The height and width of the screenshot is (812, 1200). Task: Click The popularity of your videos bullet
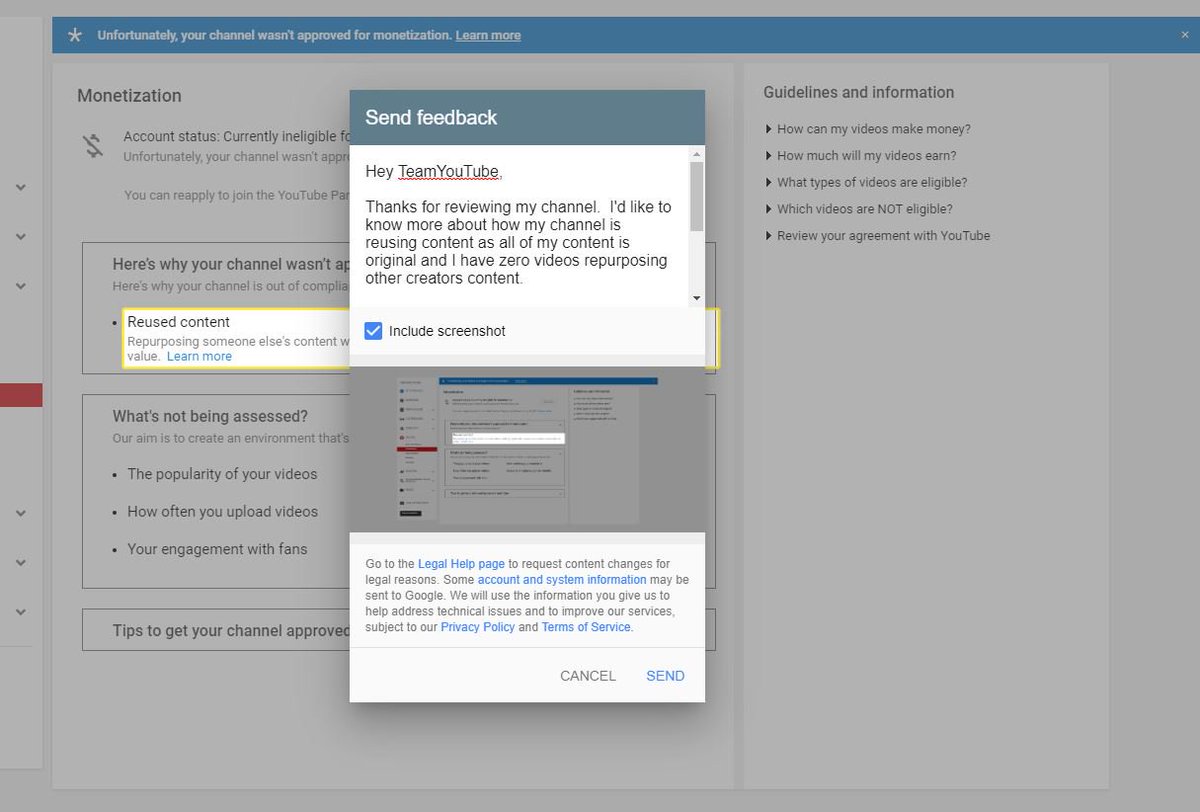pyautogui.click(x=222, y=474)
